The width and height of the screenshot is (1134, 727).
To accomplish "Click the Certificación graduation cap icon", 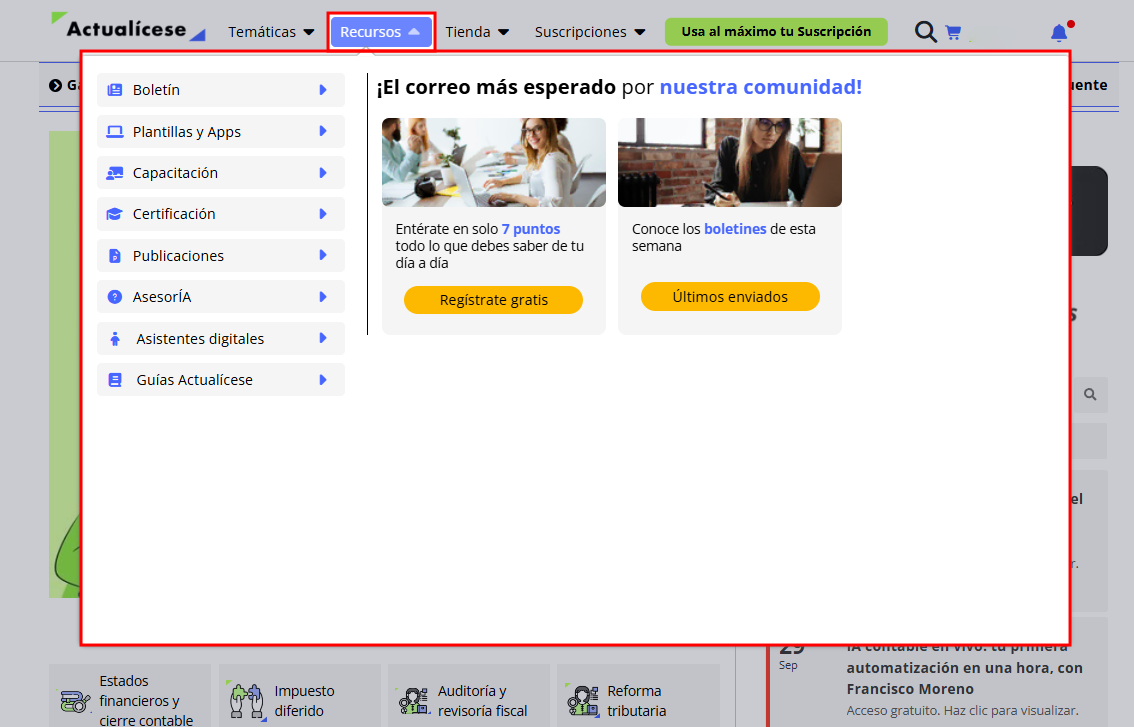I will pyautogui.click(x=114, y=214).
